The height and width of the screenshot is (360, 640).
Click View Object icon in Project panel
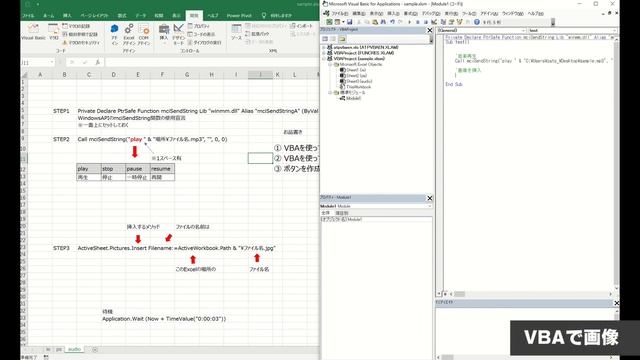click(333, 39)
